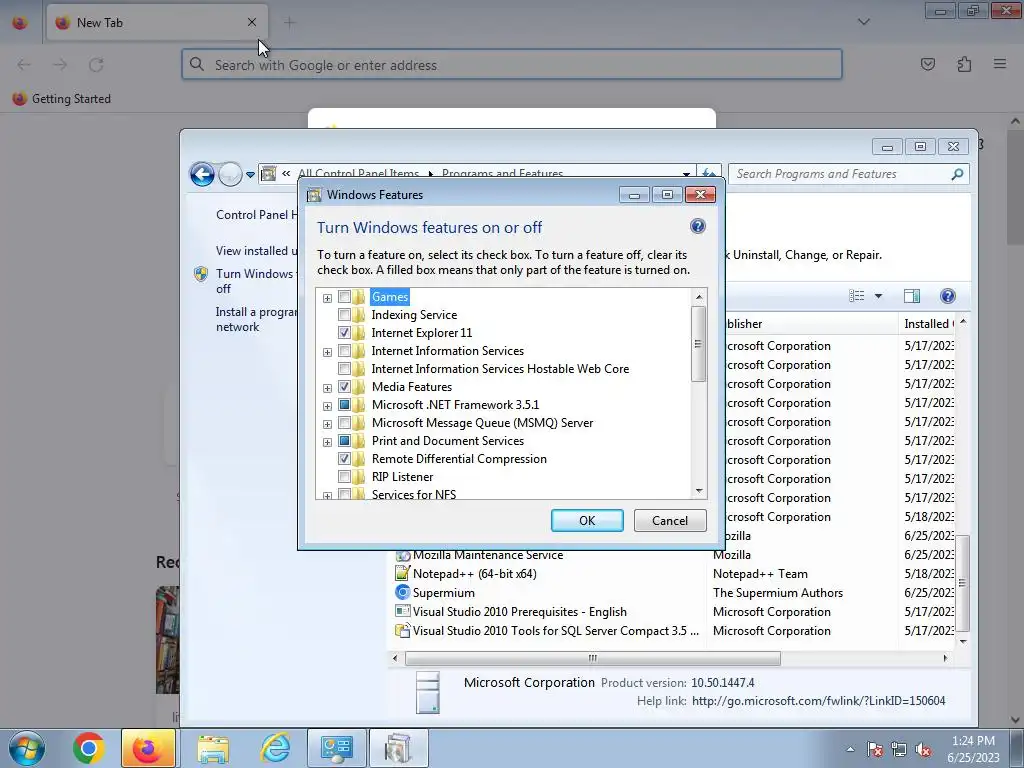This screenshot has width=1024, height=768.
Task: Click Turn Windows features on or off link
Action: 254,281
